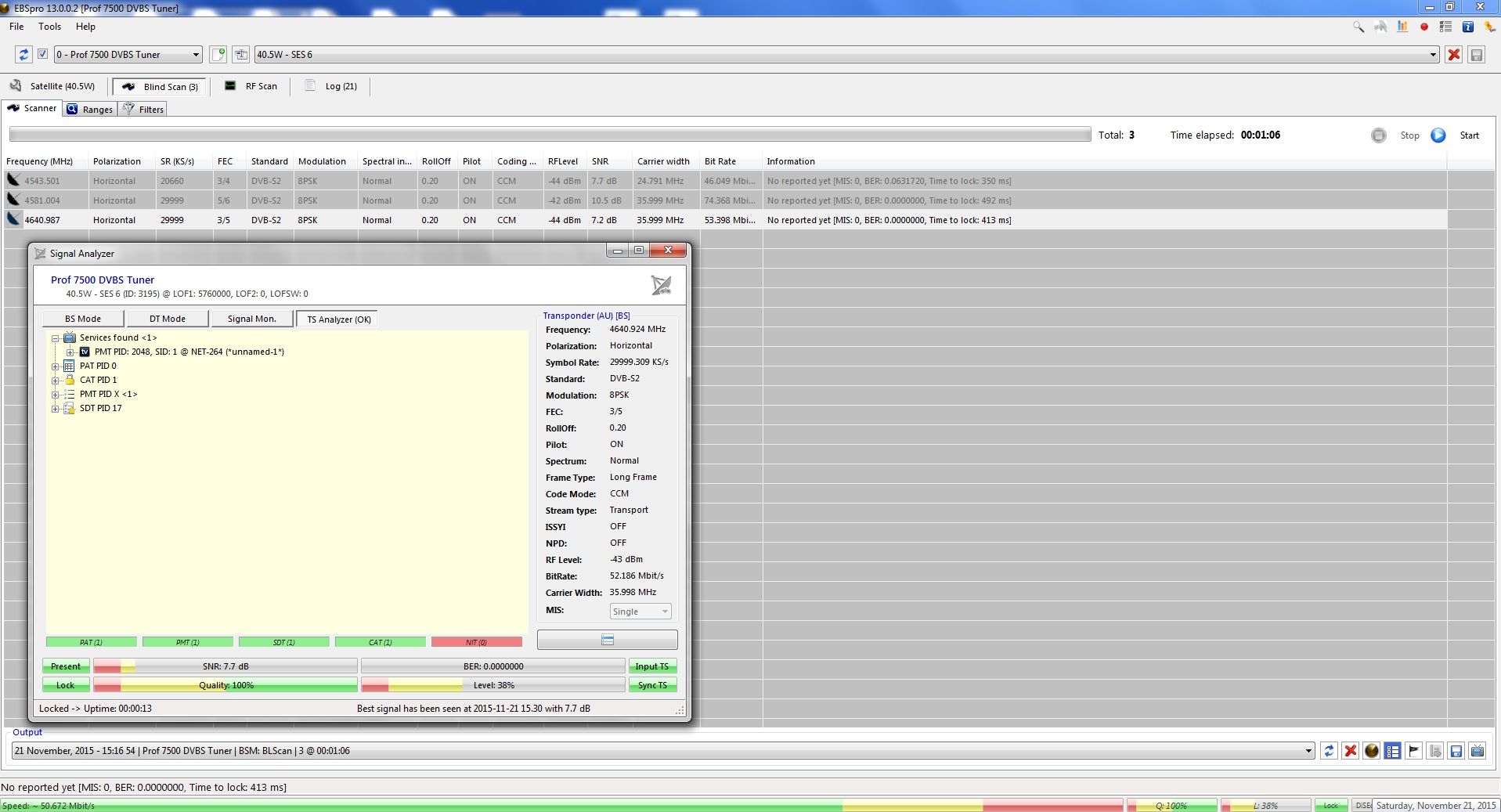Click the grey notebook export icon
This screenshot has height=812, width=1501.
click(1435, 751)
